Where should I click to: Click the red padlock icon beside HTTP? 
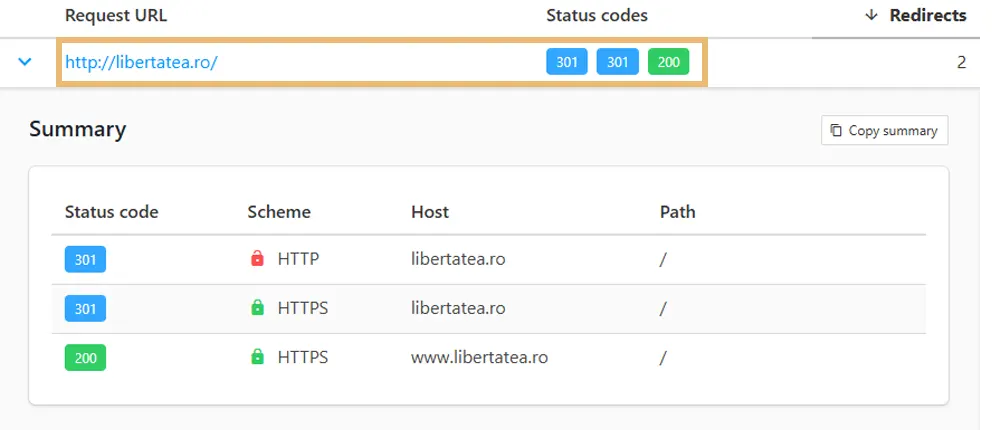click(257, 260)
